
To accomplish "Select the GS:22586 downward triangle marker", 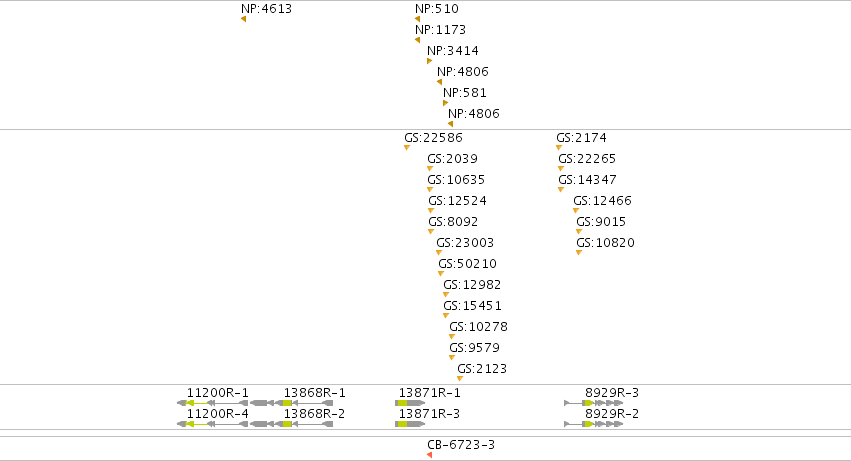I will point(407,148).
